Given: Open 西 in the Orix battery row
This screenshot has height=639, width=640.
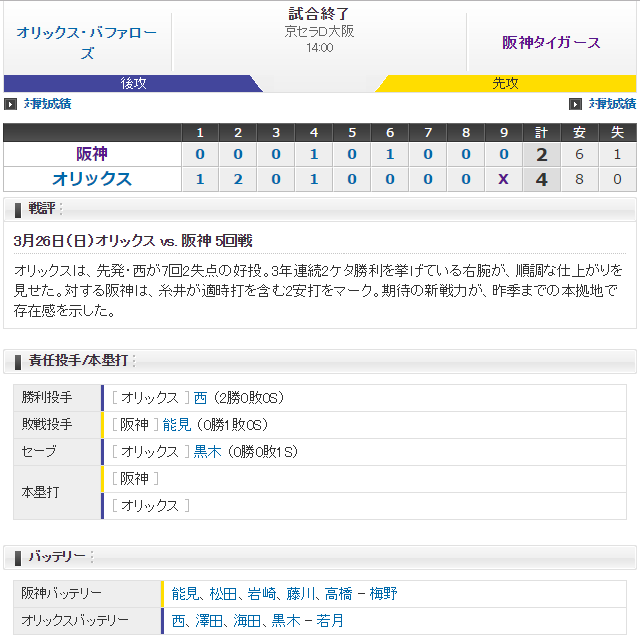Looking at the screenshot, I should tap(179, 621).
